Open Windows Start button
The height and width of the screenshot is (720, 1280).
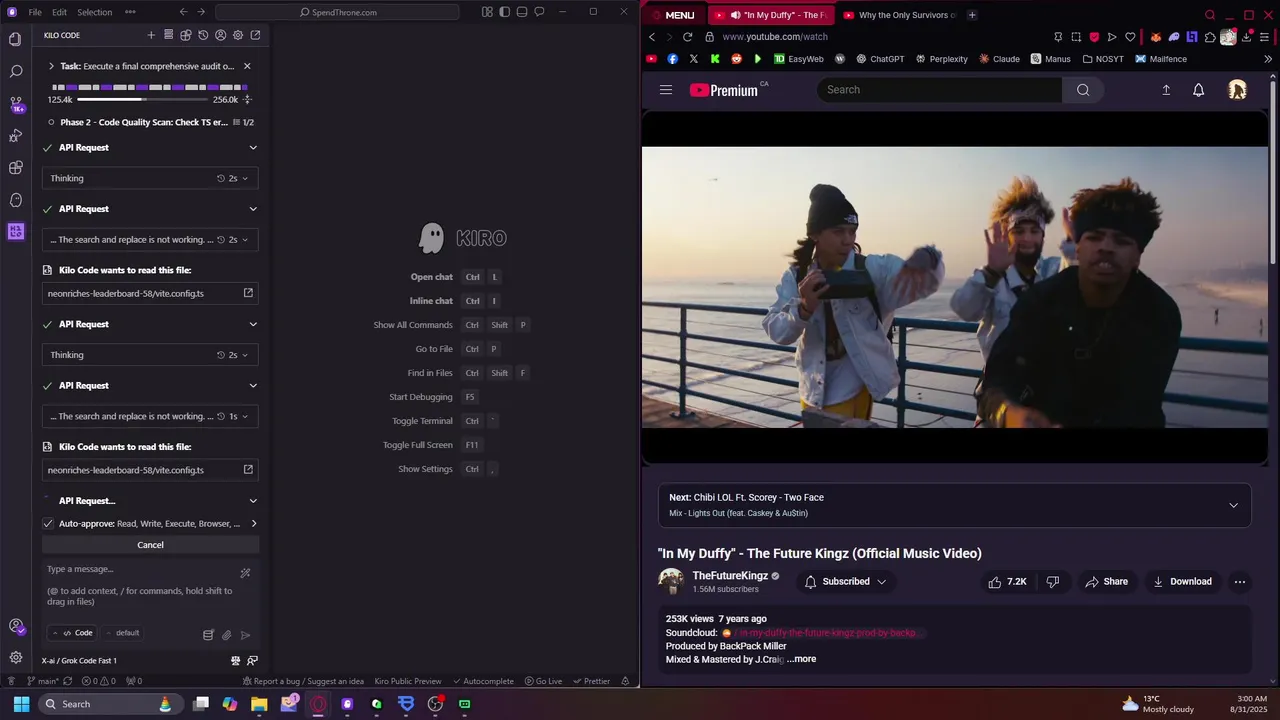click(x=21, y=704)
